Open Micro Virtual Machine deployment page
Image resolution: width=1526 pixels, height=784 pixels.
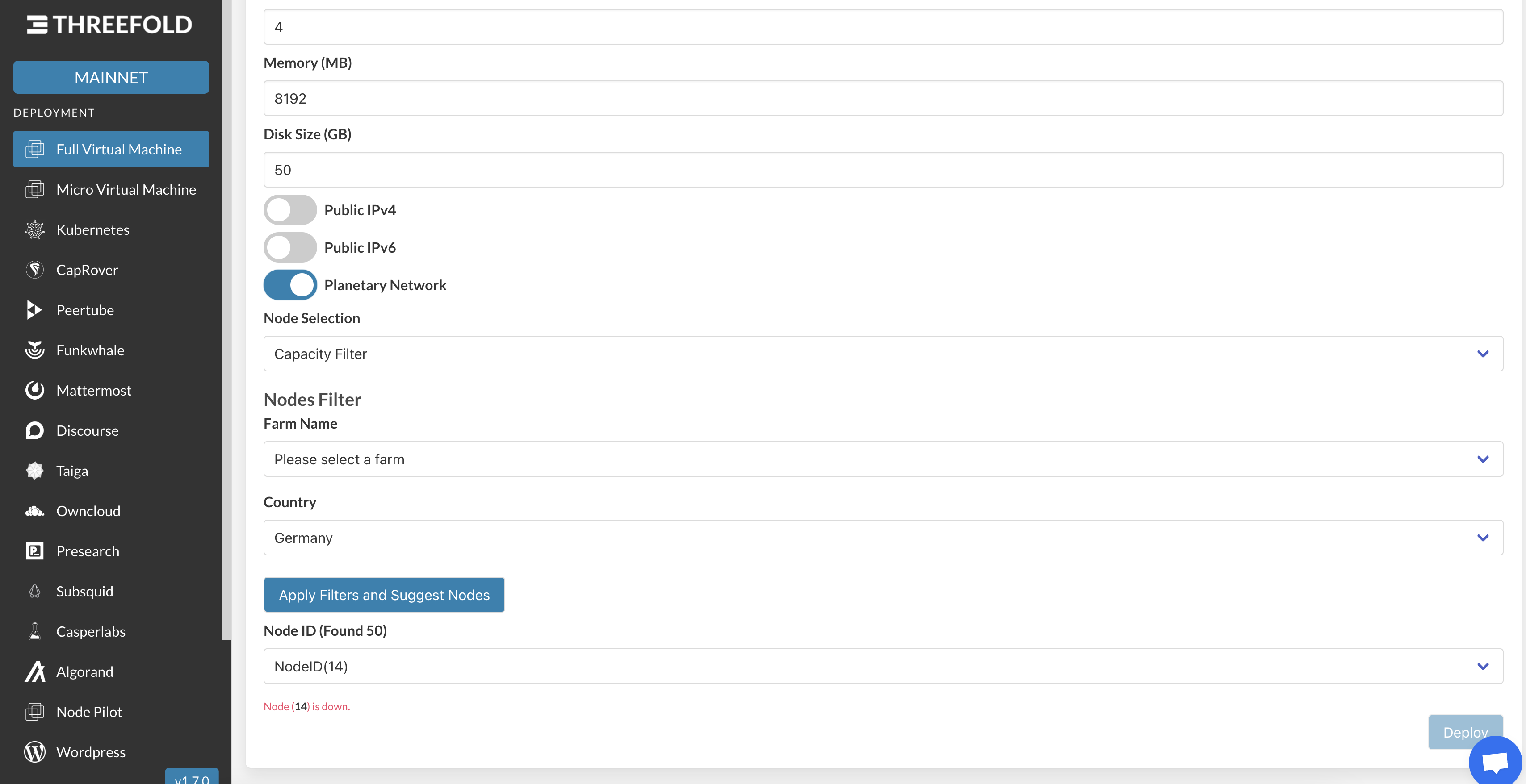click(111, 189)
